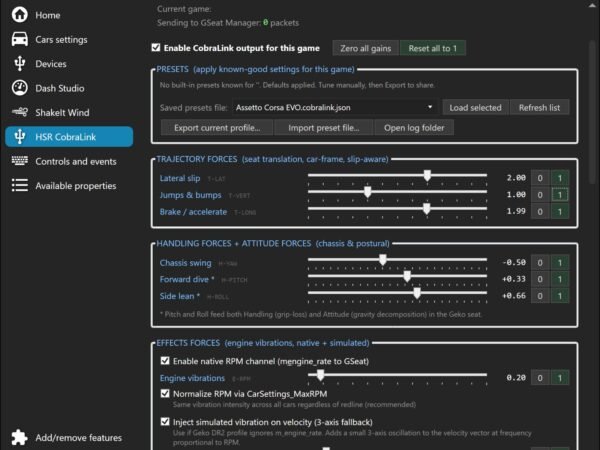The width and height of the screenshot is (600, 450).
Task: Open Controls and events page
Action: tap(76, 161)
